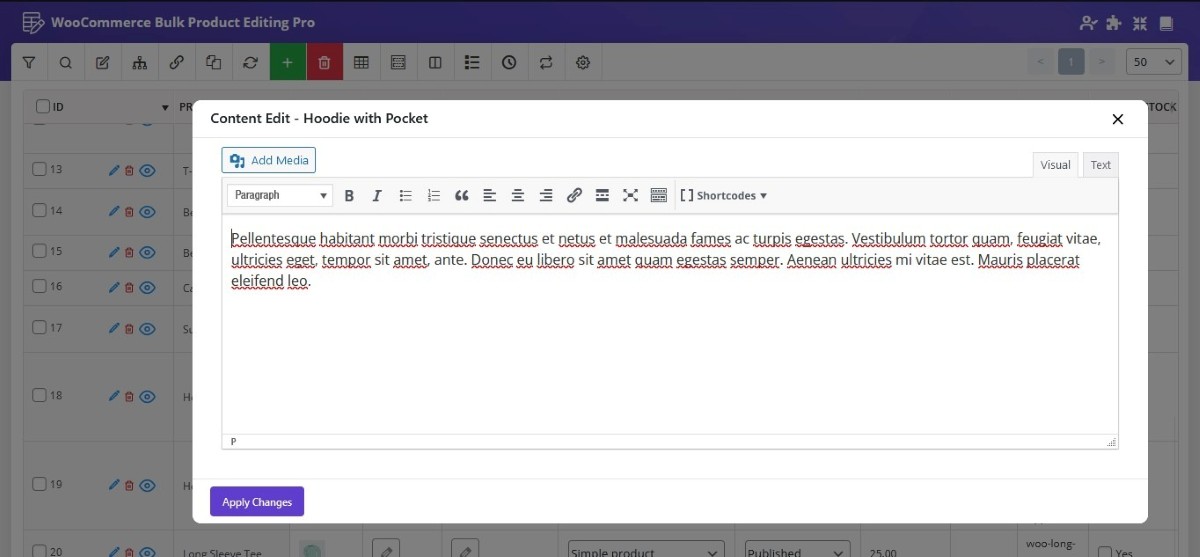Open the Paragraph format dropdown
The height and width of the screenshot is (557, 1200).
(280, 196)
